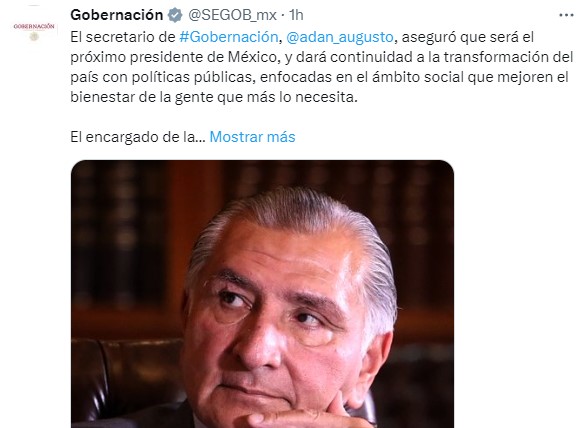The image size is (588, 428).
Task: Click the tweet line starting 'El secretario de'
Action: click(302, 37)
